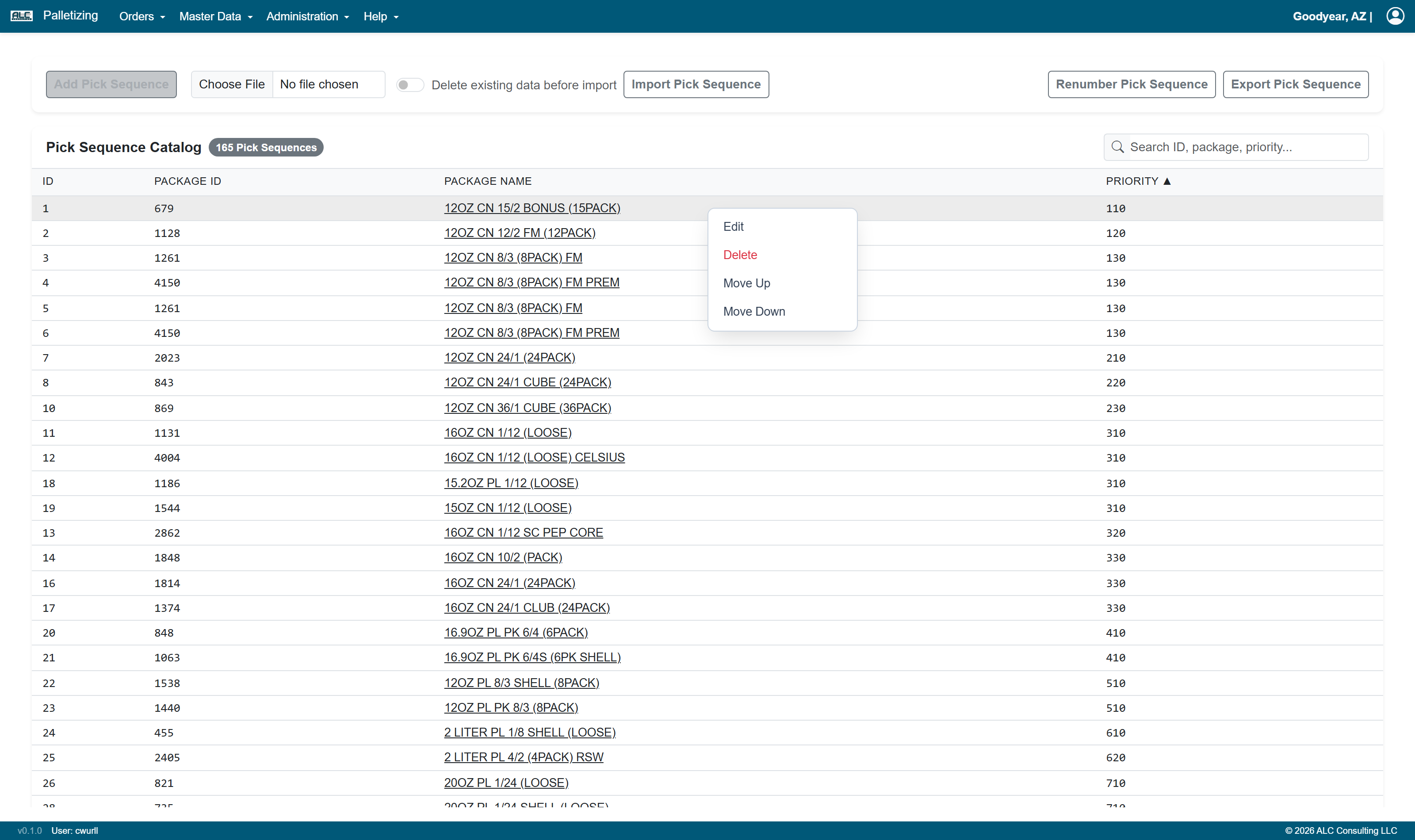The image size is (1415, 840).
Task: Open 15.2OZ PL 1/12 (LOOSE) link
Action: (511, 483)
